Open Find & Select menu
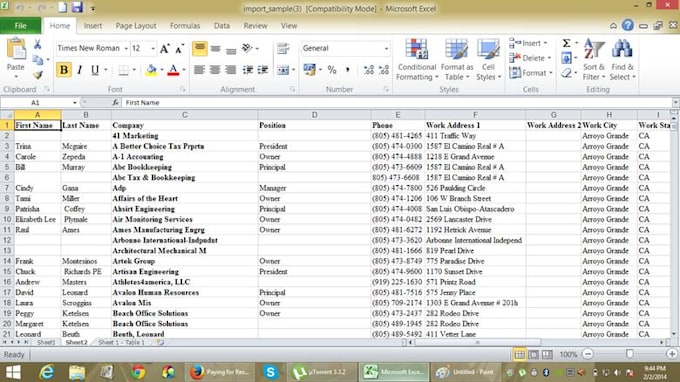 click(622, 60)
